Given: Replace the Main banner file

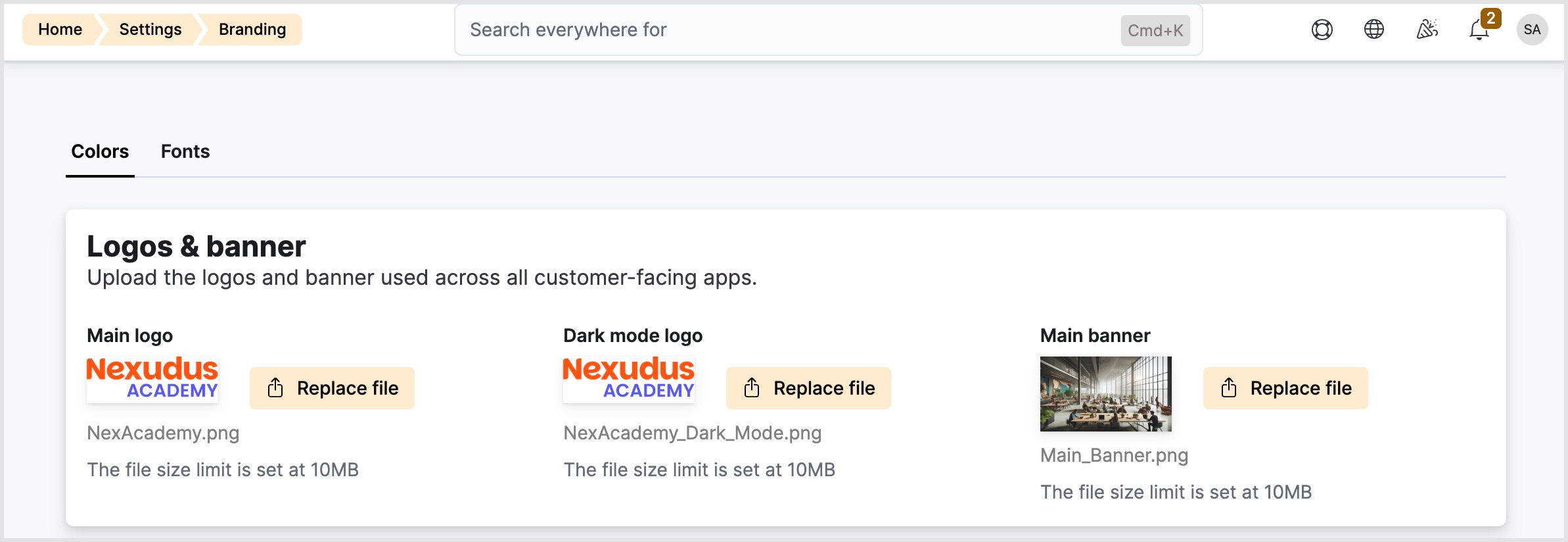Looking at the screenshot, I should click(x=1285, y=388).
